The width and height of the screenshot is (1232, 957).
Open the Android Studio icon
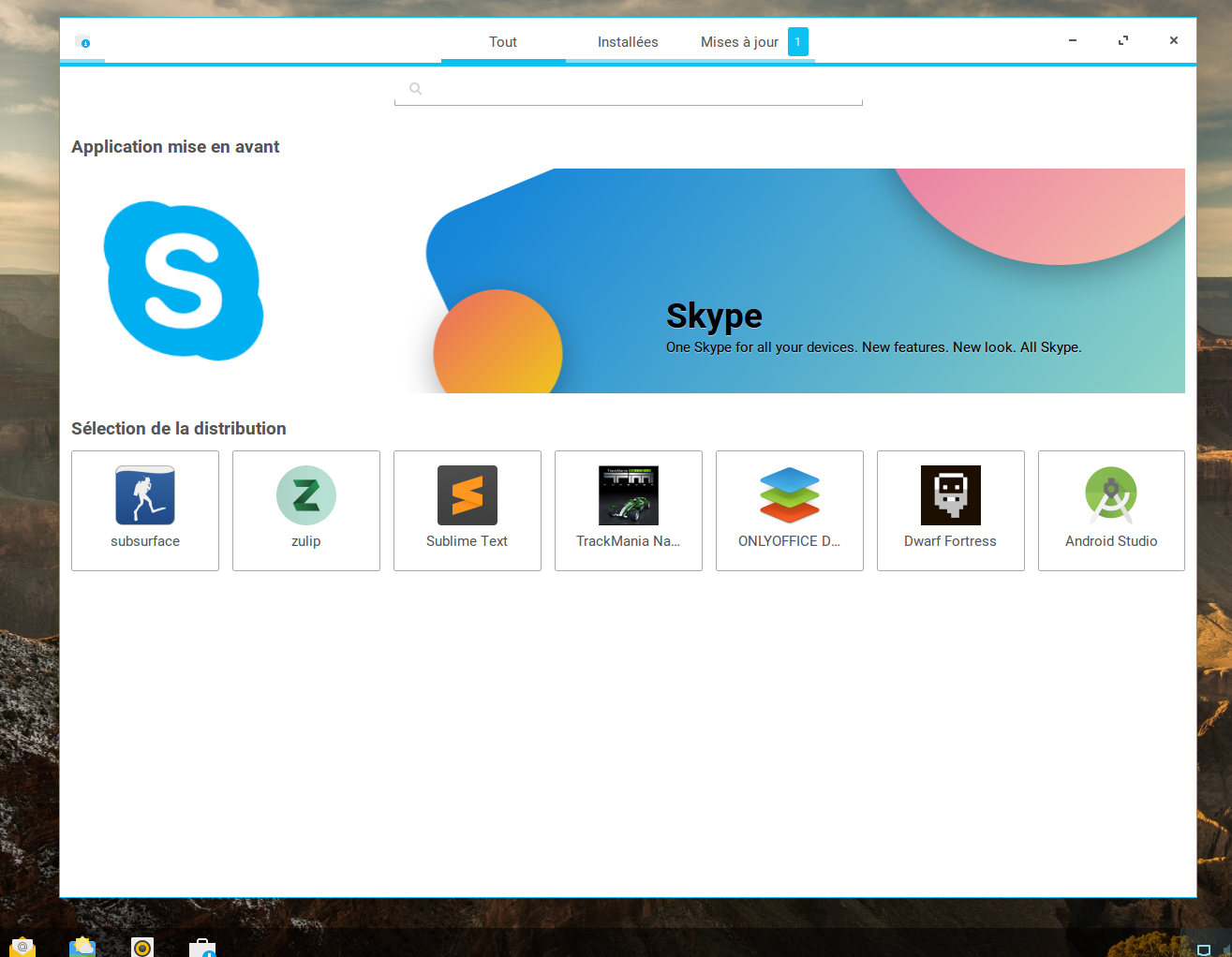pyautogui.click(x=1111, y=495)
